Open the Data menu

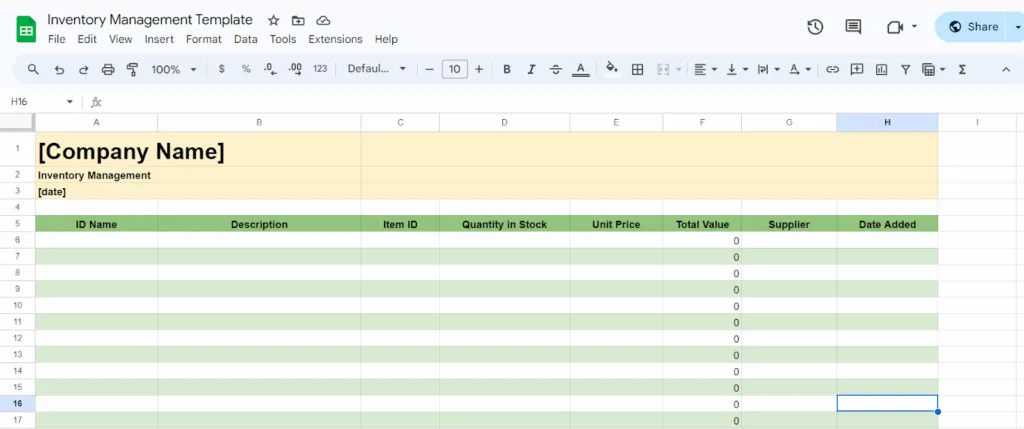pos(246,39)
